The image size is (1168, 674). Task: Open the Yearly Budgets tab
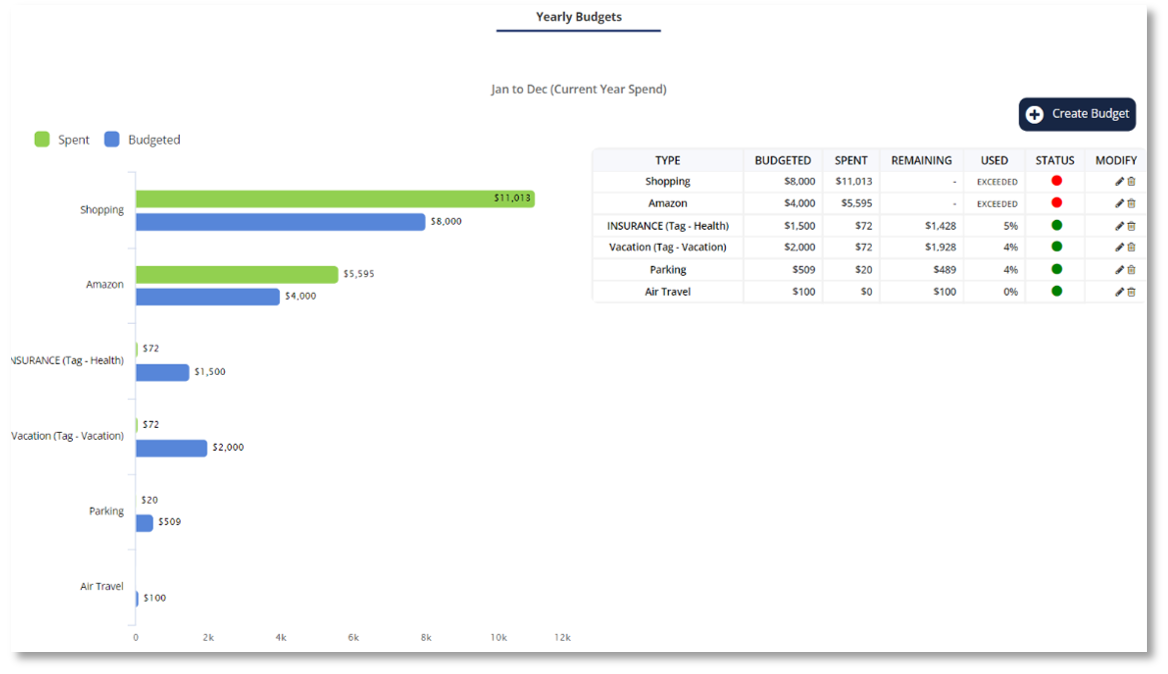578,17
